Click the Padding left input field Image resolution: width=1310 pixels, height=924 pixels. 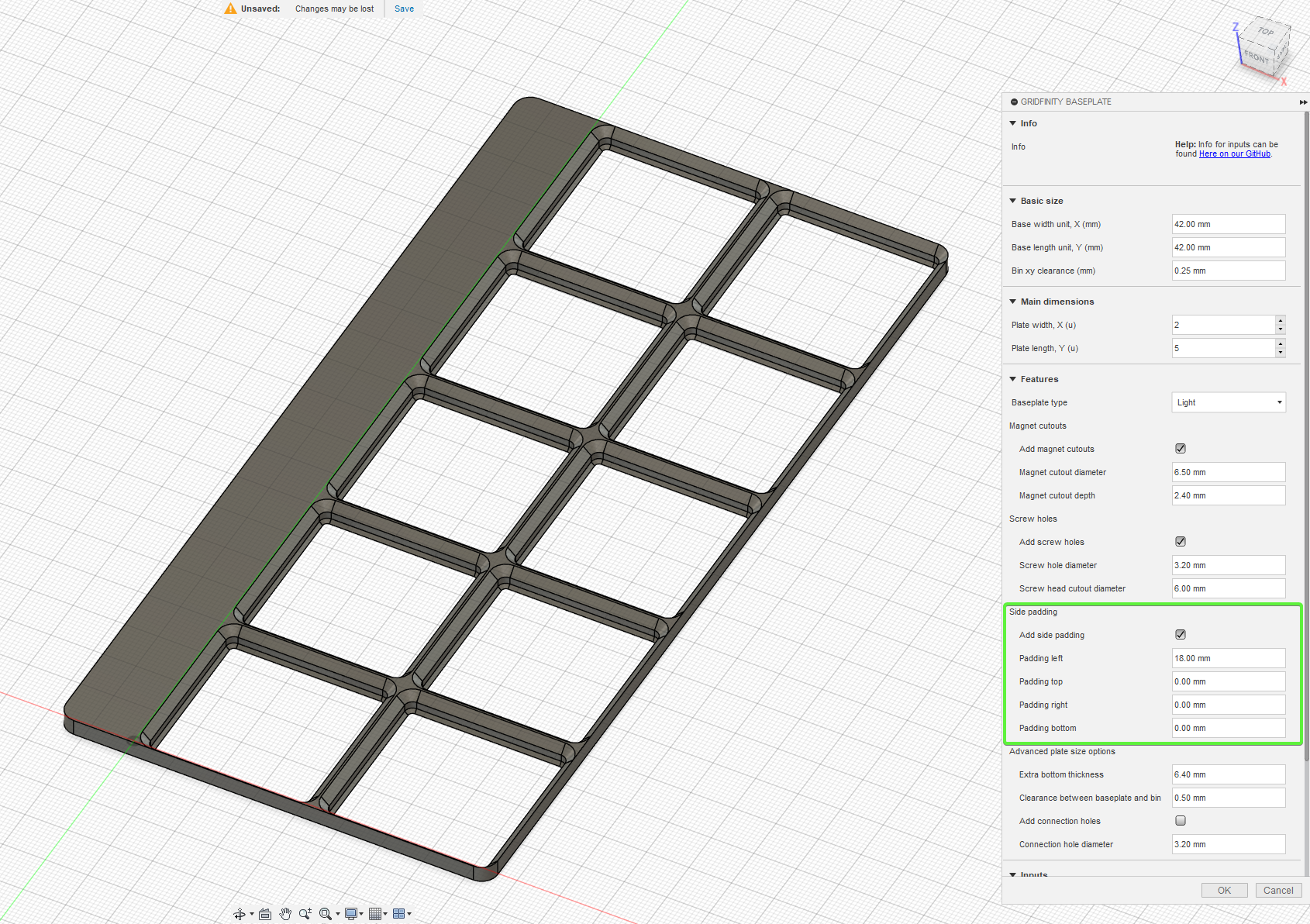coord(1229,658)
